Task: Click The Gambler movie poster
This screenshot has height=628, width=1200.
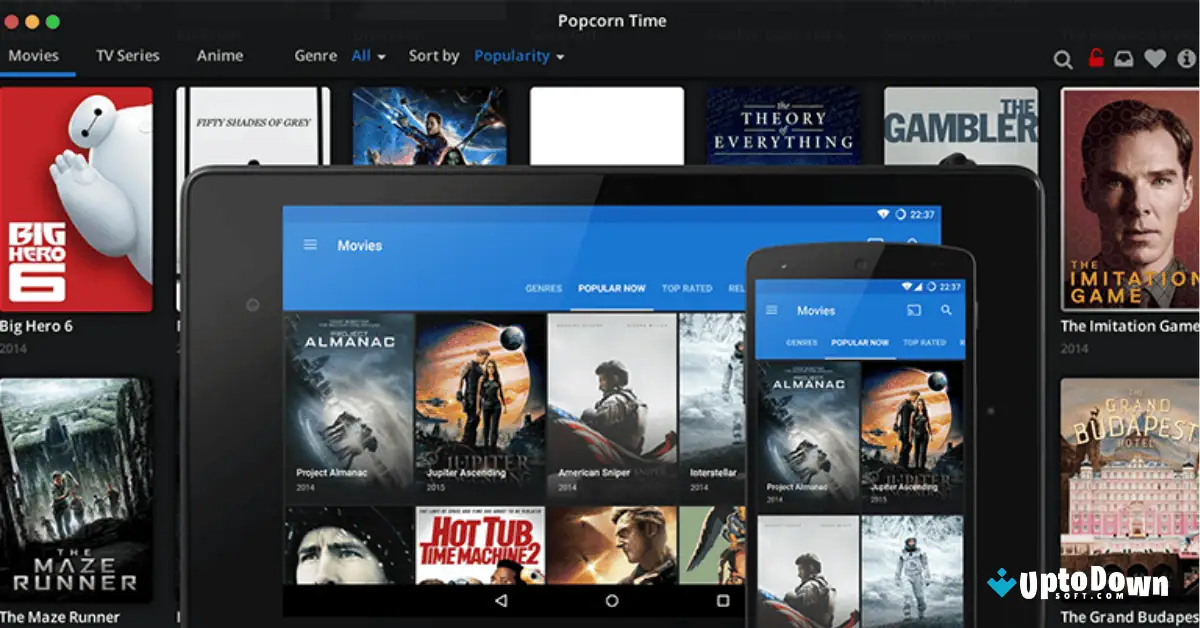Action: [x=960, y=125]
